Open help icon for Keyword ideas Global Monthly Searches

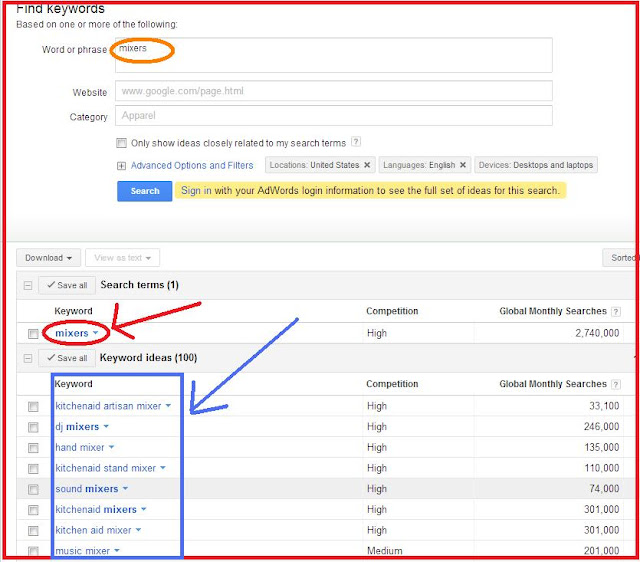pos(616,384)
